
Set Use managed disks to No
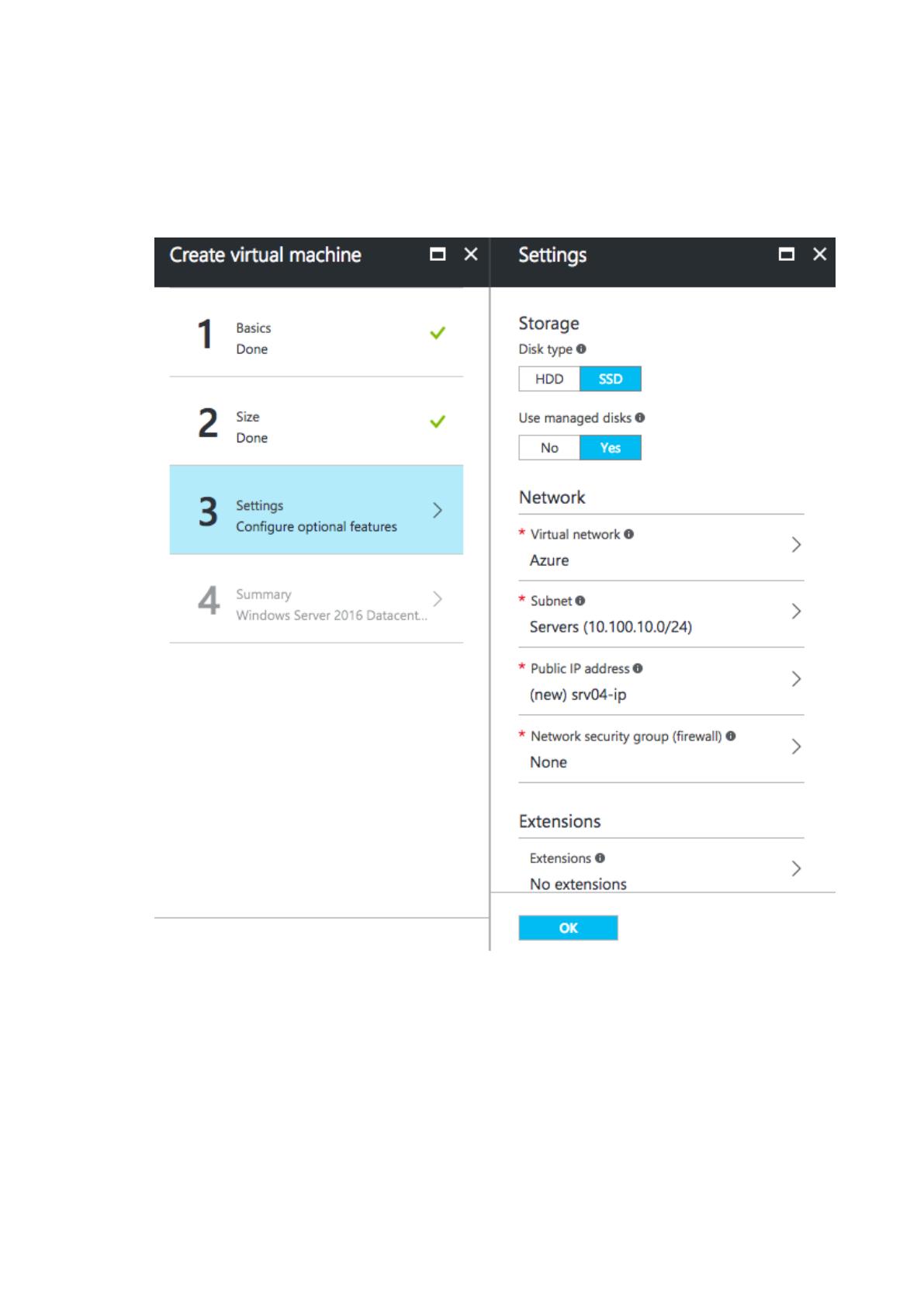point(549,448)
